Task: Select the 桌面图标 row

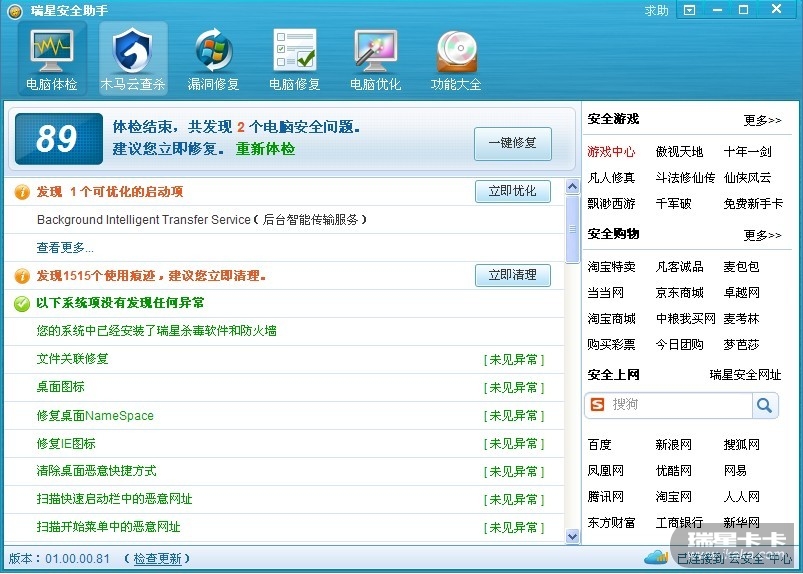Action: click(x=284, y=388)
